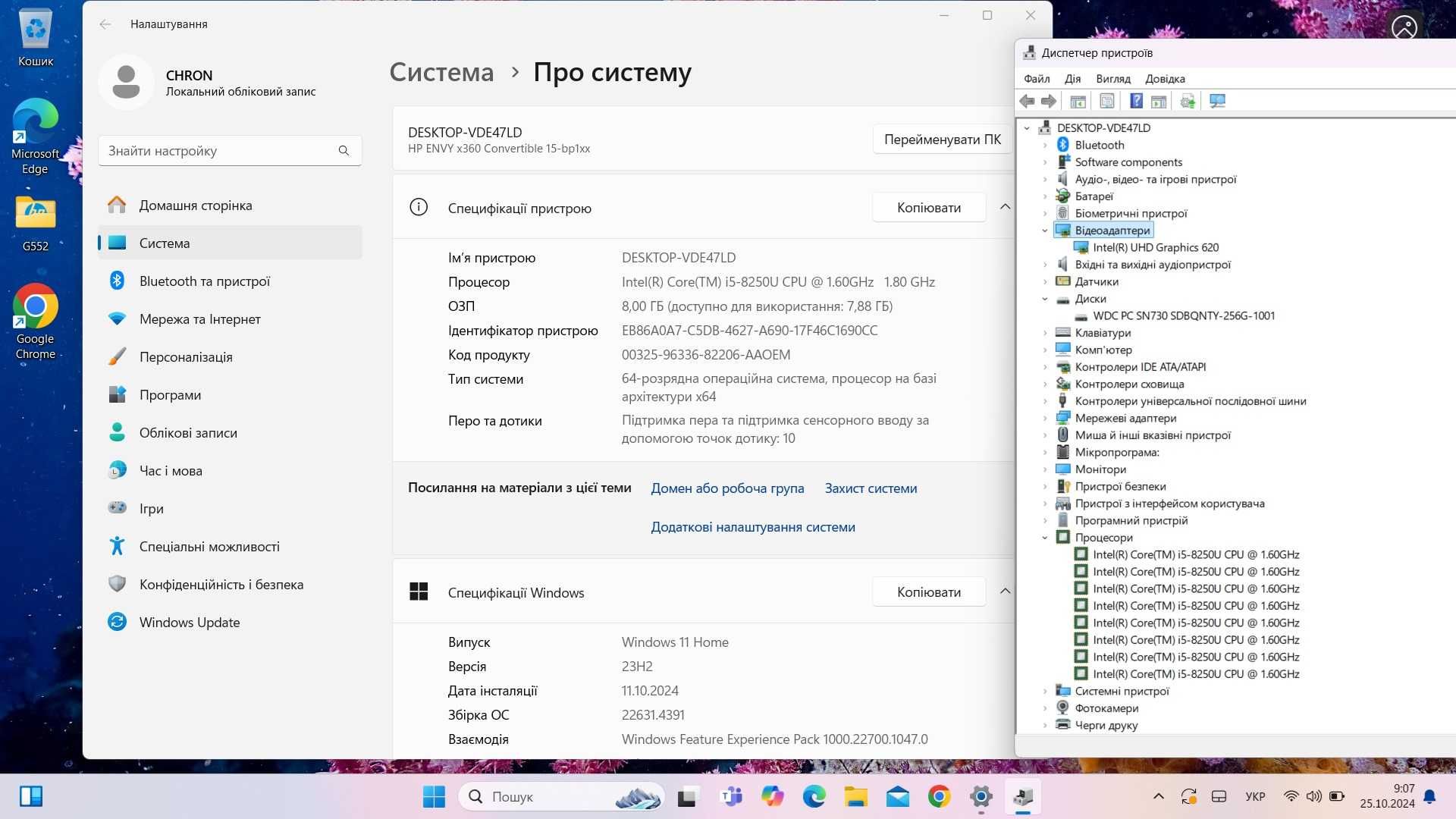Image resolution: width=1456 pixels, height=819 pixels.
Task: Select Intel(R) UHD Graphics 620 device
Action: point(1156,247)
